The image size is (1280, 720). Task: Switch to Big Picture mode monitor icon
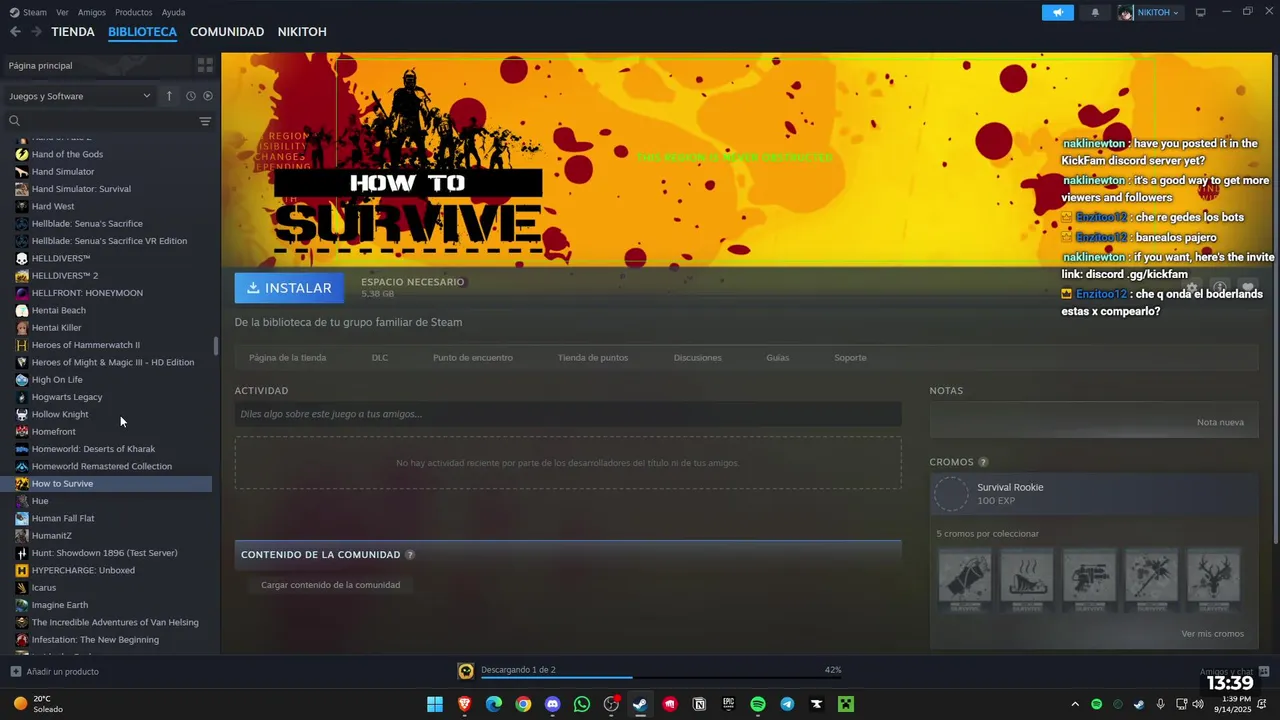click(x=1201, y=12)
